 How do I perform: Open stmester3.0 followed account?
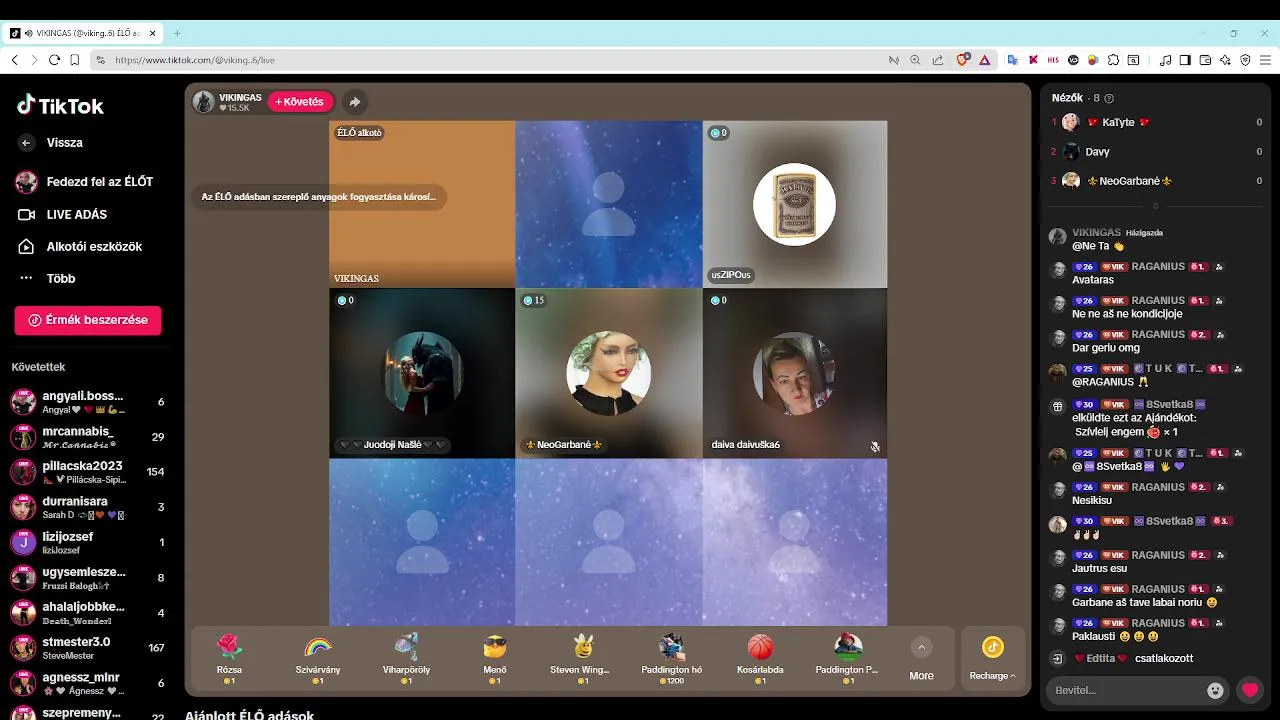(x=88, y=648)
